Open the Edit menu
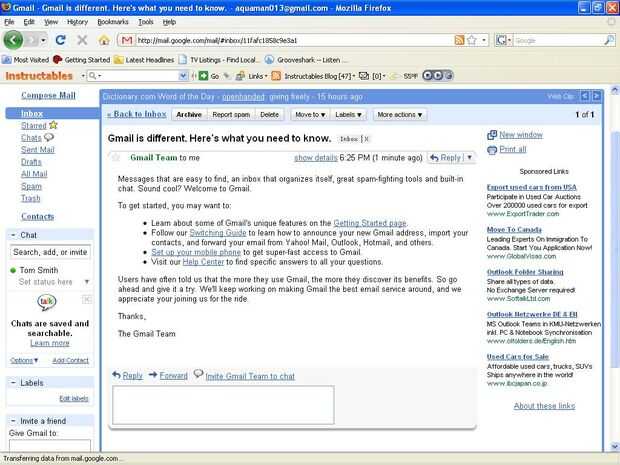Image resolution: width=620 pixels, height=465 pixels. coord(29,22)
